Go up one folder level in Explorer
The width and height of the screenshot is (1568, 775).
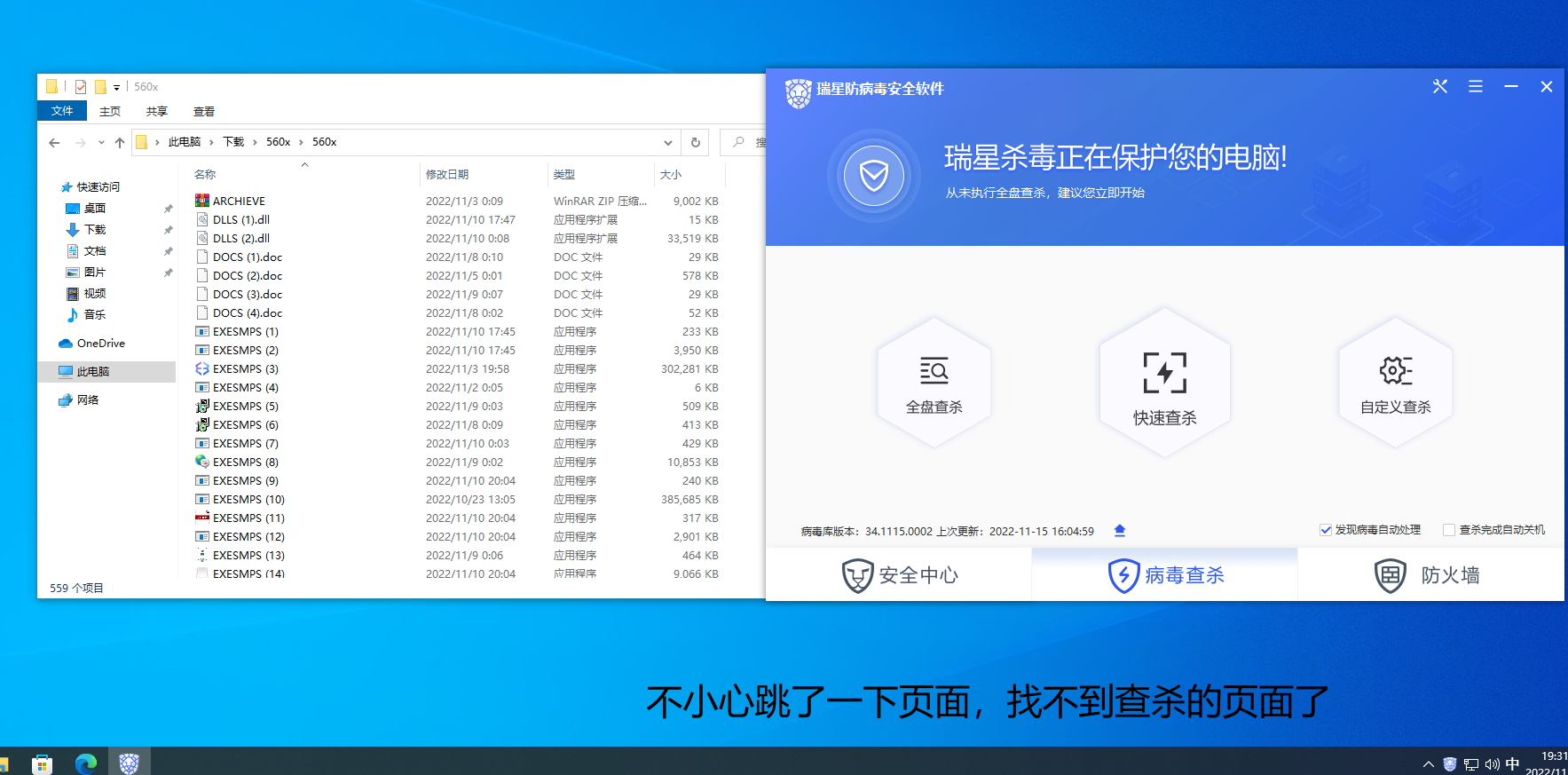(120, 142)
